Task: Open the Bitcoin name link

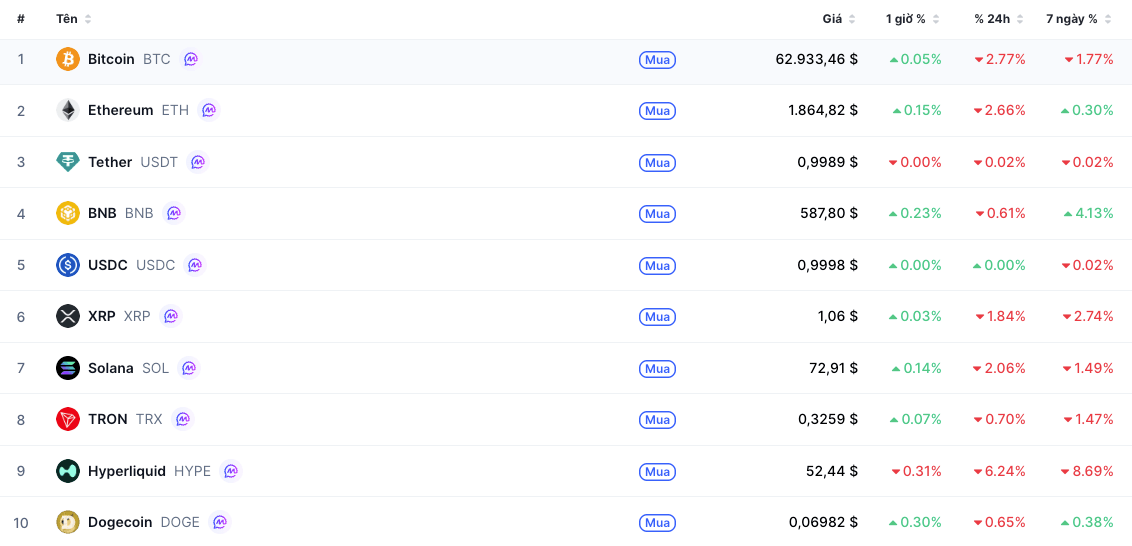Action: [x=111, y=59]
